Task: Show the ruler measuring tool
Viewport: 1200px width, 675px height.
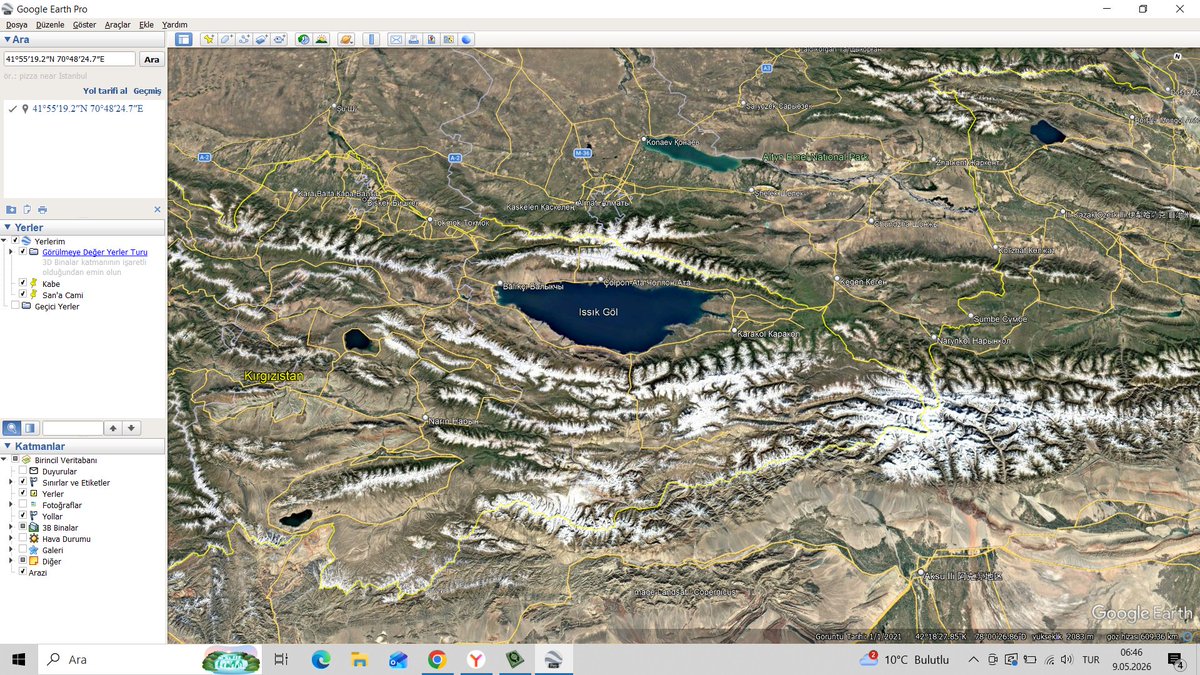Action: point(371,39)
